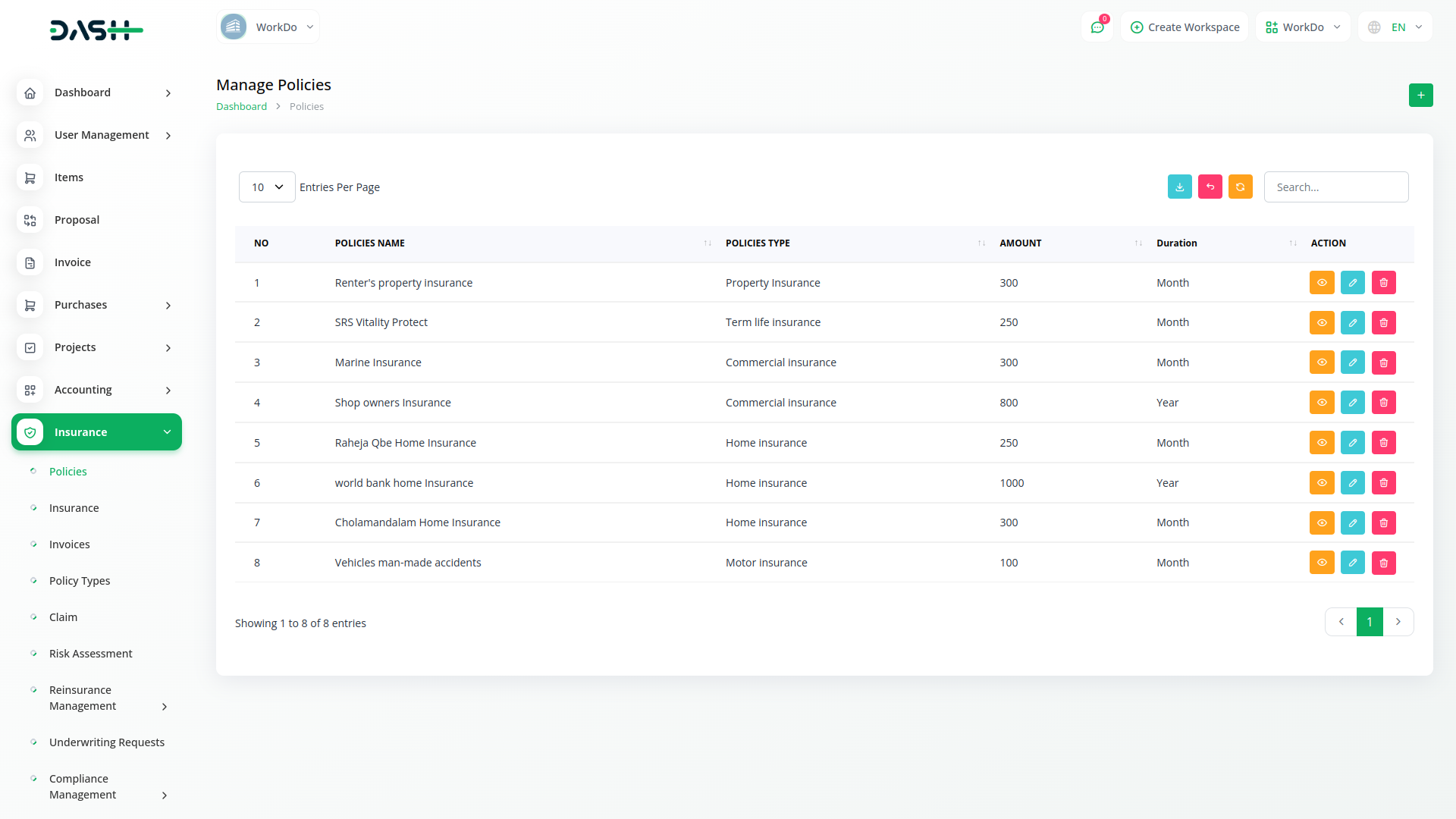Edit the Marine Insurance policy
This screenshot has height=819, width=1456.
(1352, 362)
